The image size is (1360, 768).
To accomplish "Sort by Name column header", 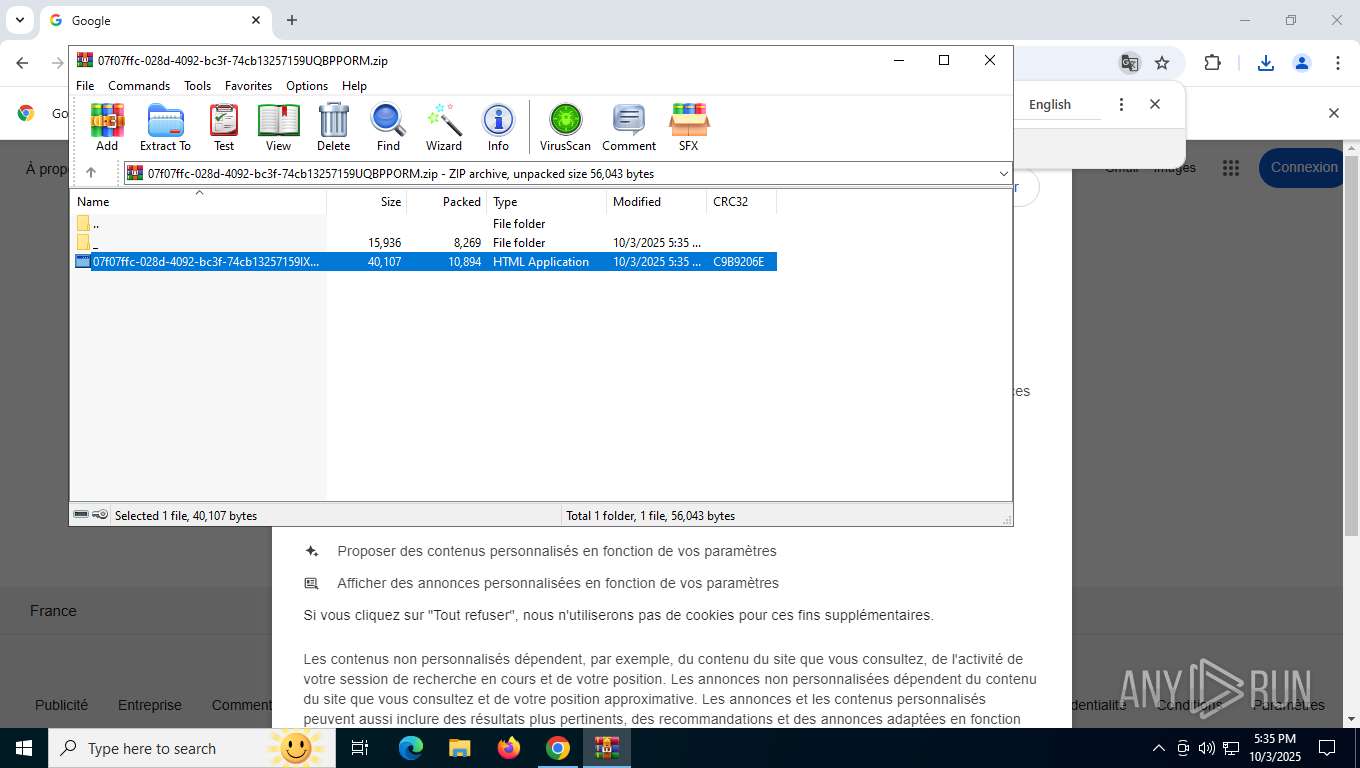I will 198,202.
